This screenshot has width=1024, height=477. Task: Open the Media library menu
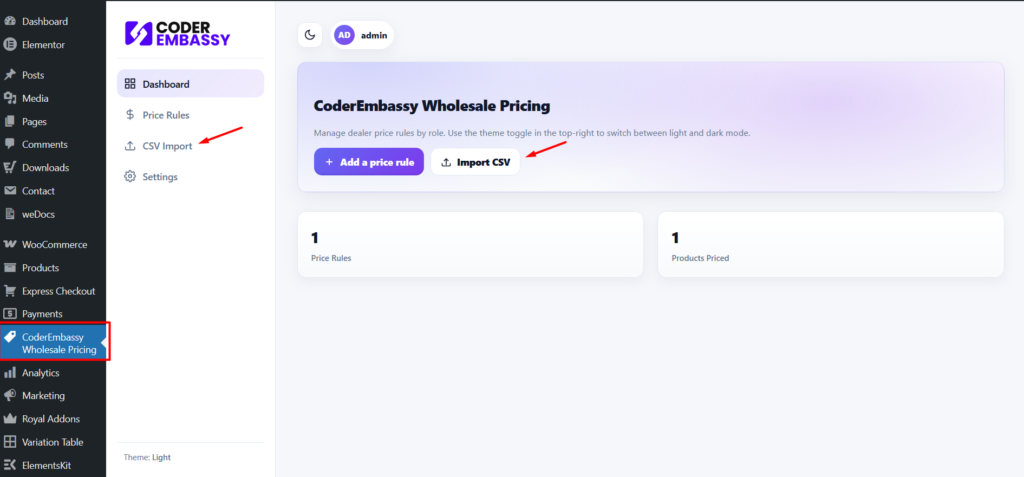(x=35, y=98)
